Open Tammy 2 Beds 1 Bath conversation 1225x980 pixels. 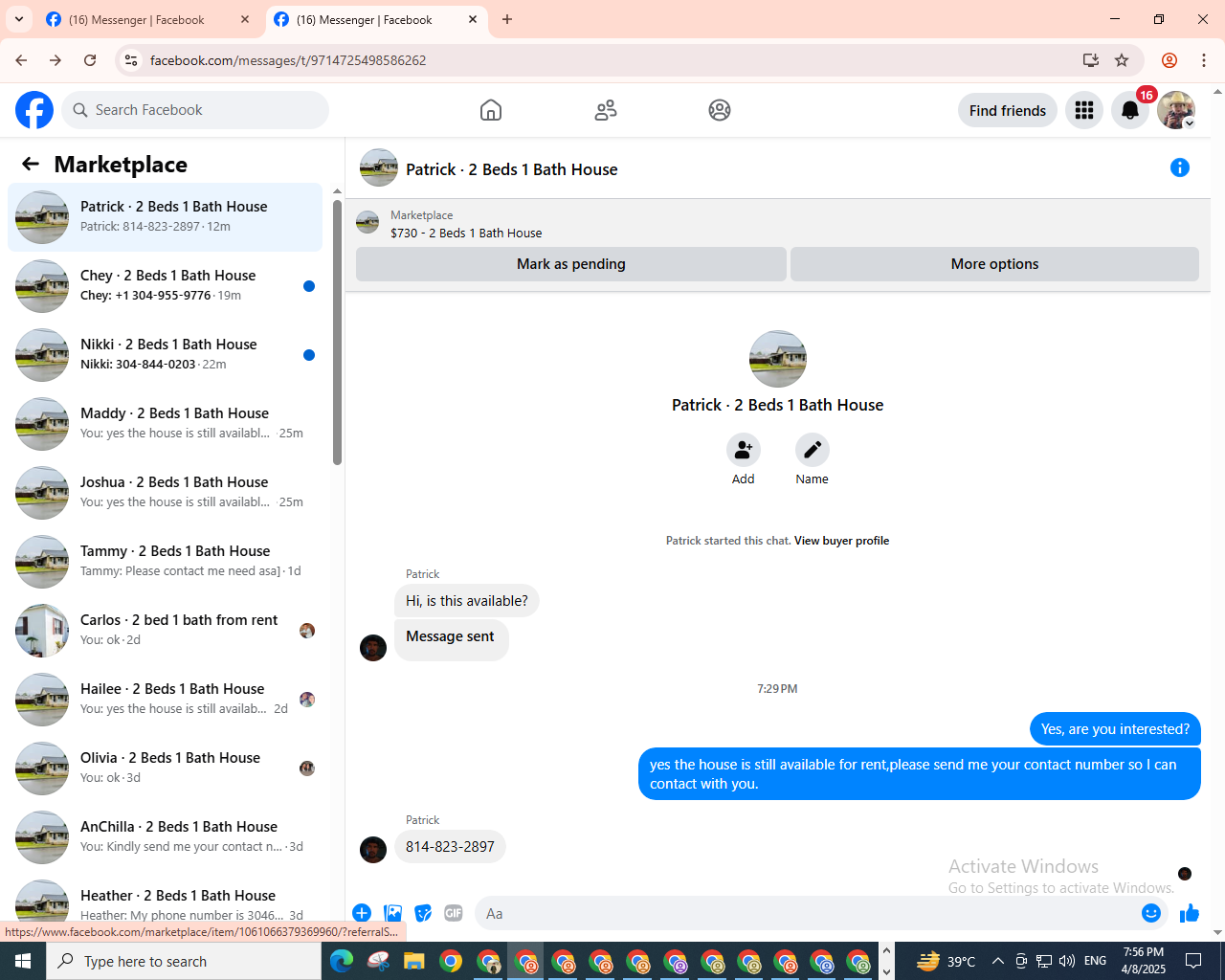(166, 561)
